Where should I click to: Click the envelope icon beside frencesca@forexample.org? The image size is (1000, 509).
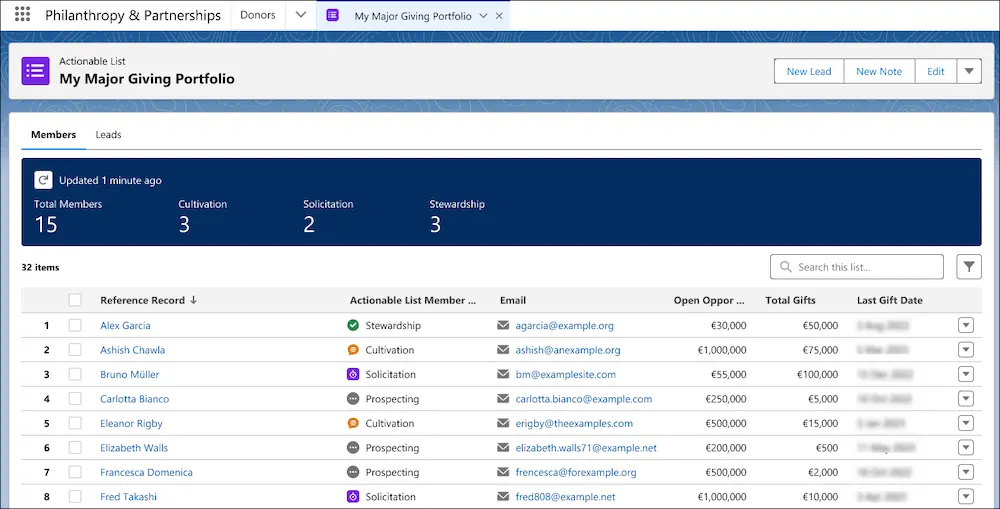point(503,472)
